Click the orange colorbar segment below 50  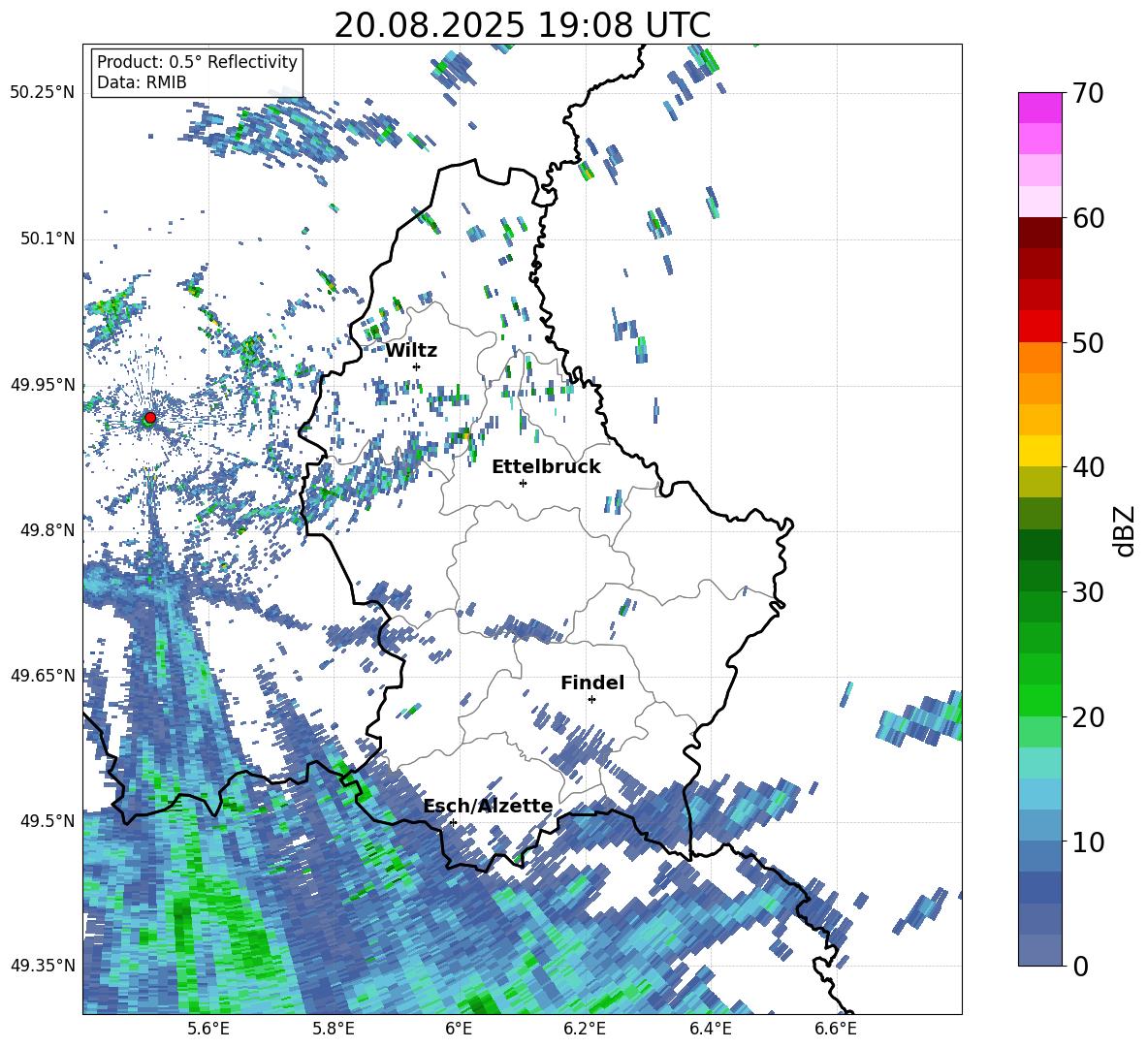tap(1040, 357)
